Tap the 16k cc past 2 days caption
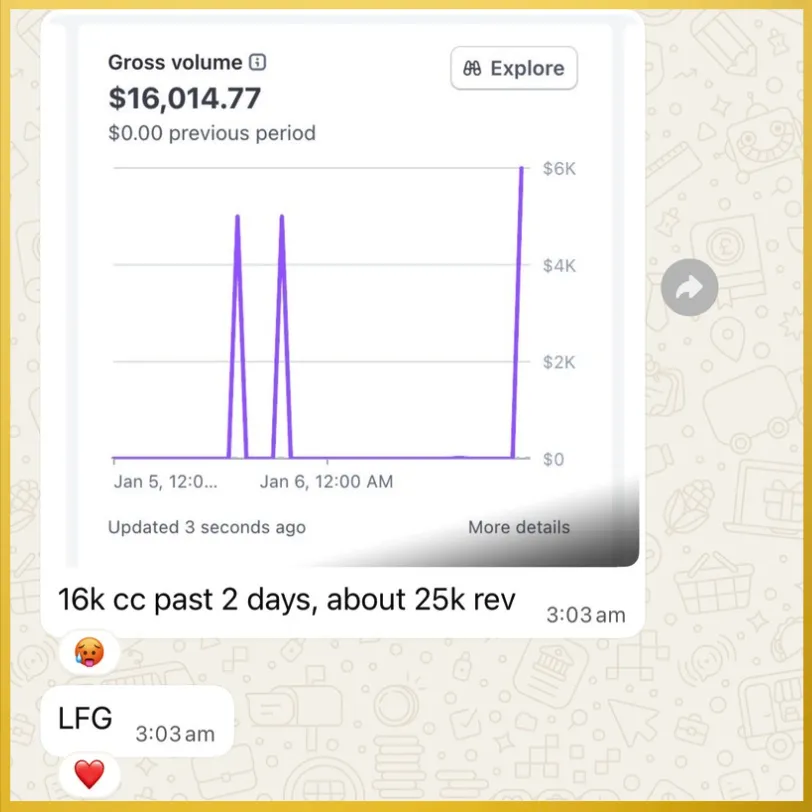Screen dimensions: 812x812 click(x=286, y=600)
